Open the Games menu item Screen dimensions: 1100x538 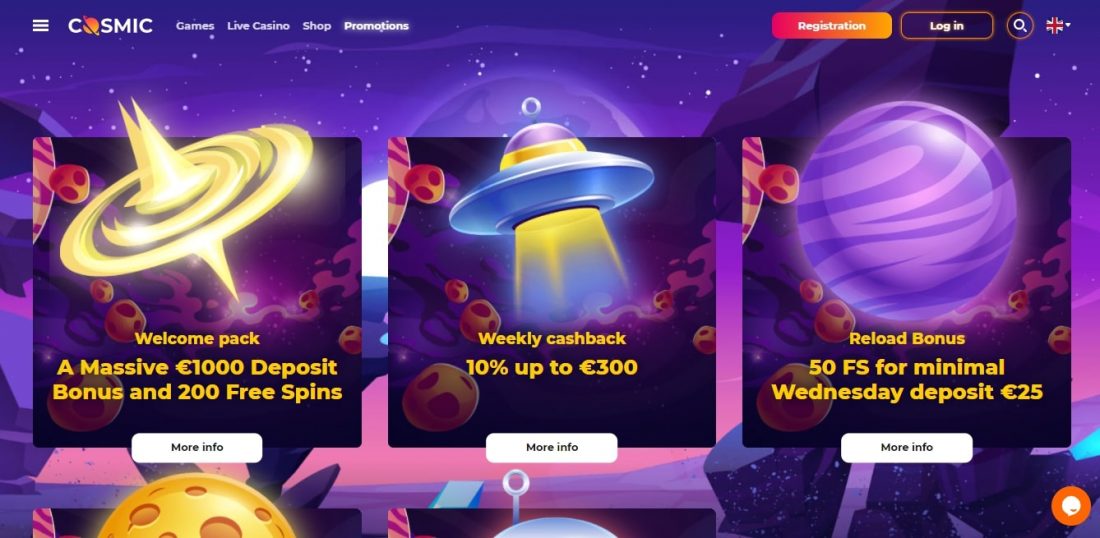coord(195,26)
